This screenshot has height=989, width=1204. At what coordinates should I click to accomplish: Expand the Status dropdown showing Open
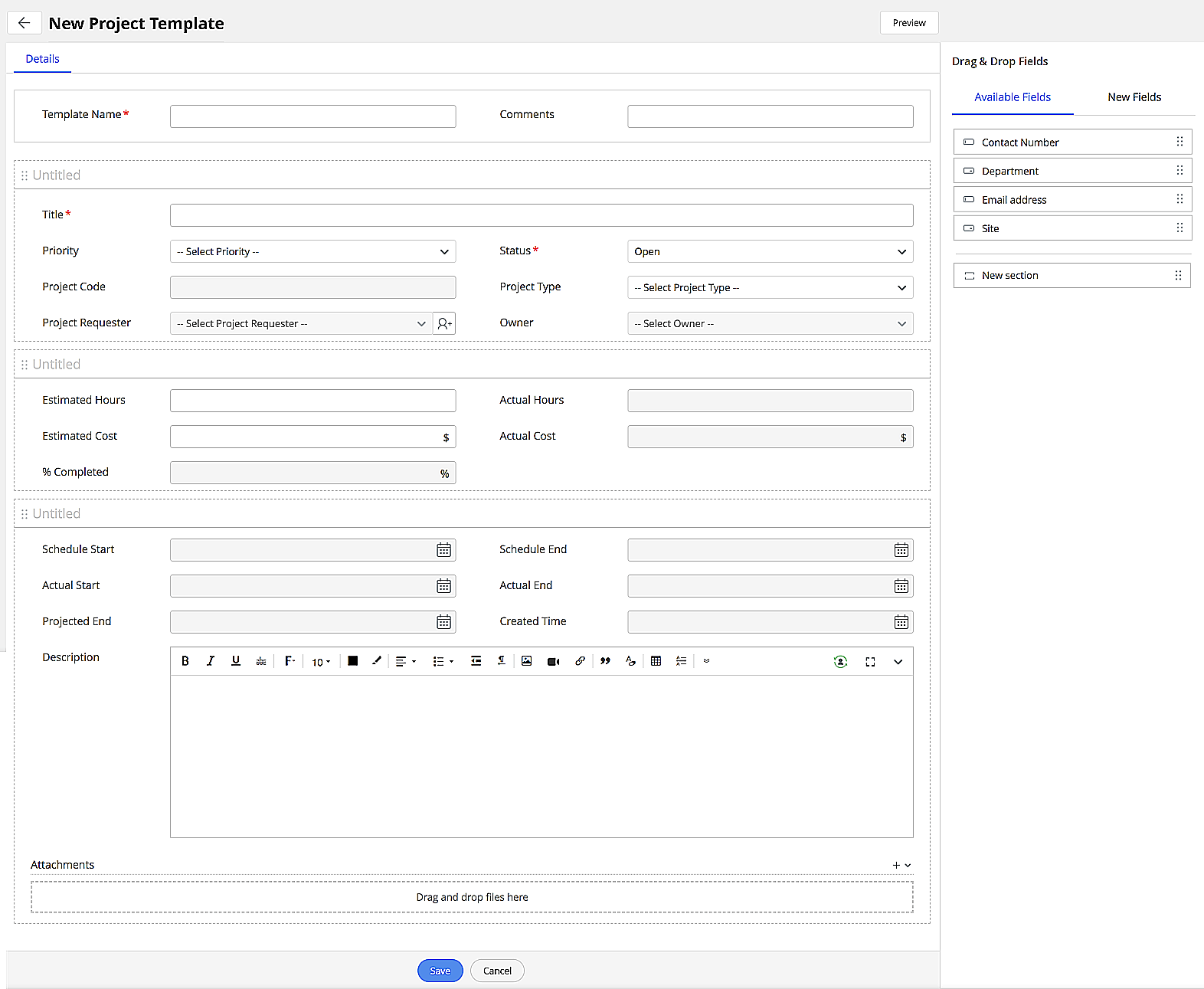(770, 251)
